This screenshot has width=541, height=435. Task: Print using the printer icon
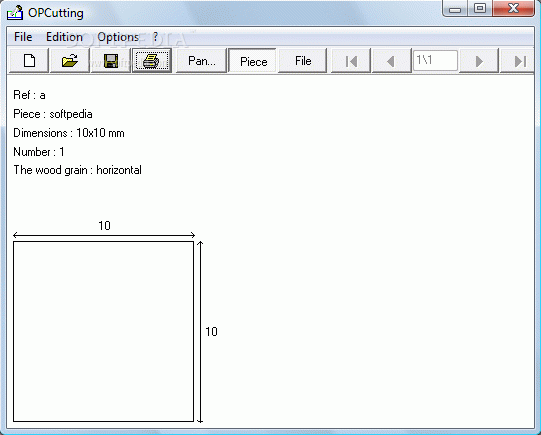(152, 61)
